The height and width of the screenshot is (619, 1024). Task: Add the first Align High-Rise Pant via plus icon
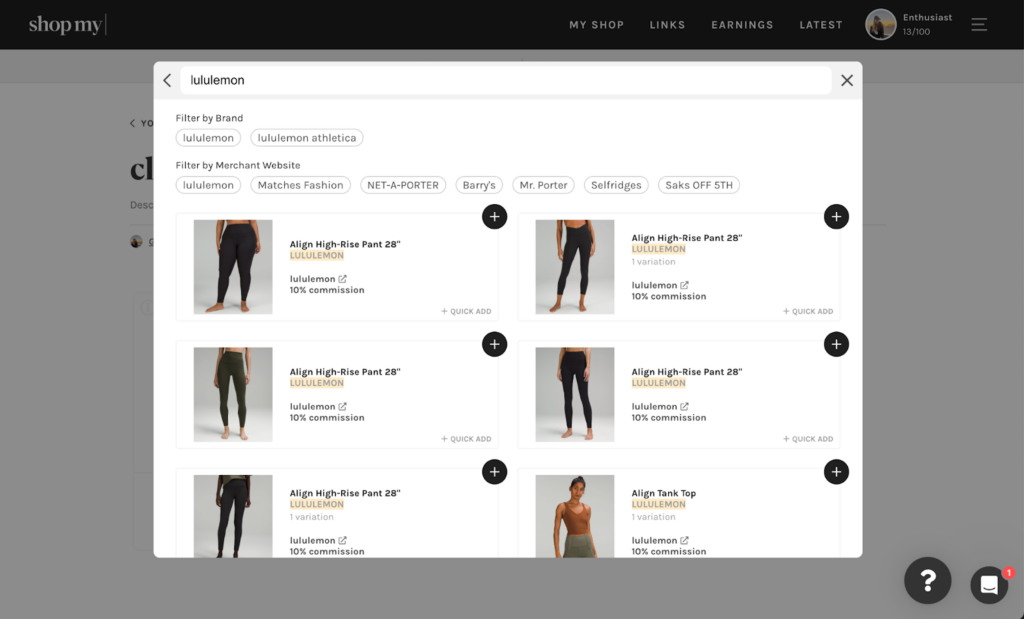point(494,216)
